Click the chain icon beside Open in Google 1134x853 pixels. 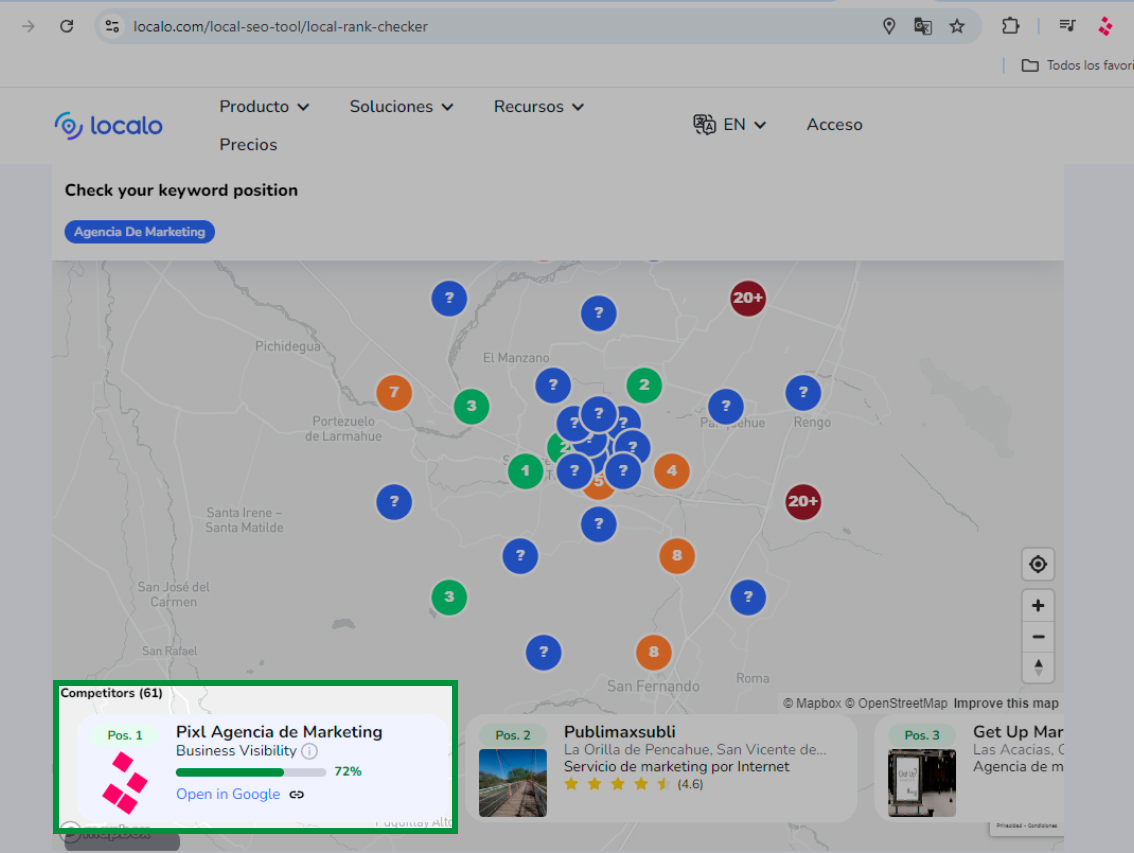pyautogui.click(x=297, y=794)
